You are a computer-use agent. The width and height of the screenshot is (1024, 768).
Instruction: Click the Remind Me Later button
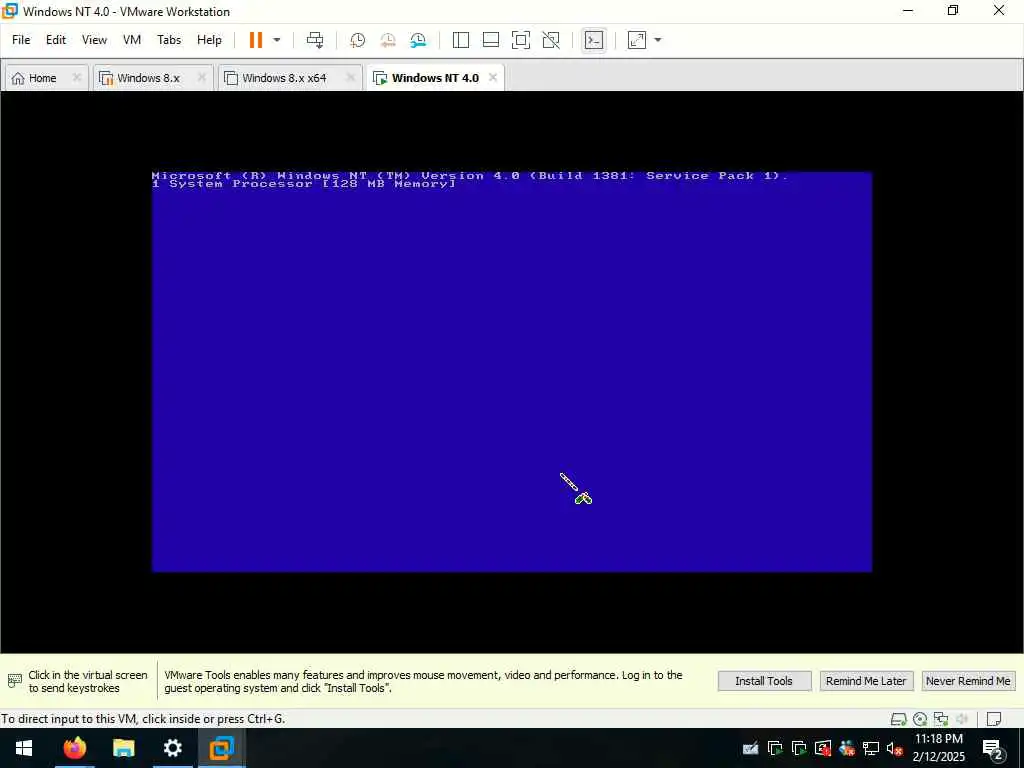(x=866, y=681)
